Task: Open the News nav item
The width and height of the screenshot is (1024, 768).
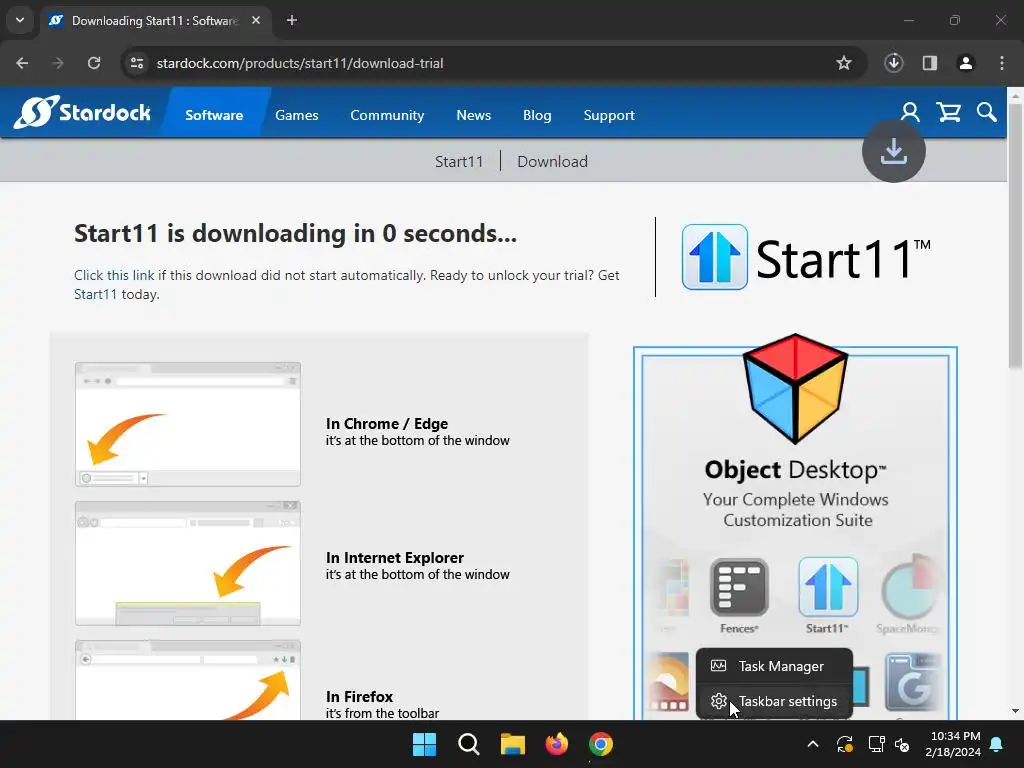Action: point(473,115)
